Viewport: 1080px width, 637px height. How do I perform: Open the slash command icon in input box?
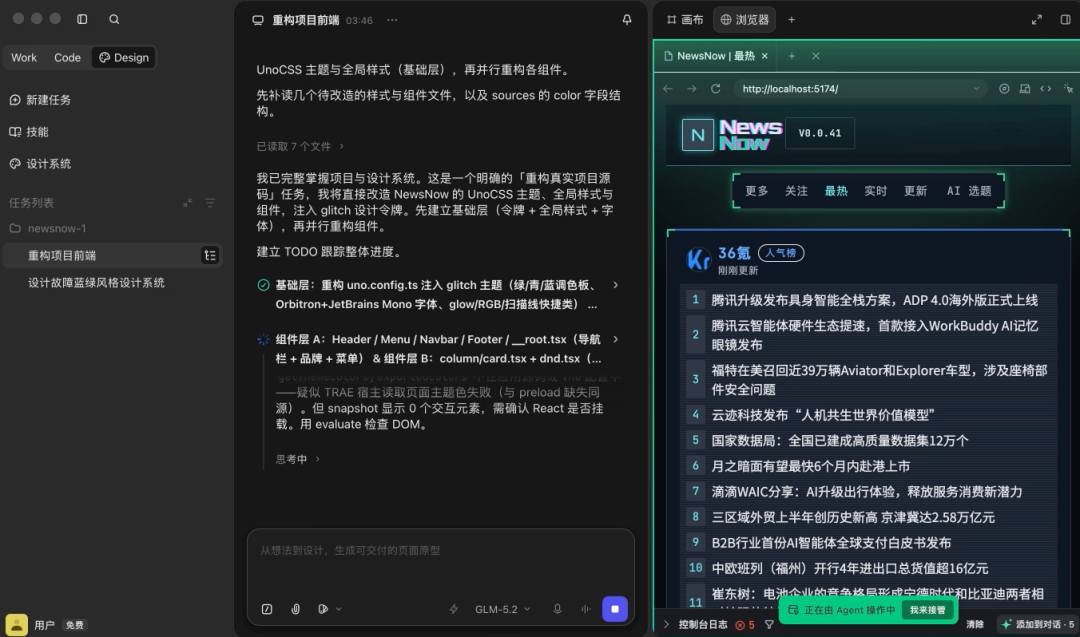point(267,609)
